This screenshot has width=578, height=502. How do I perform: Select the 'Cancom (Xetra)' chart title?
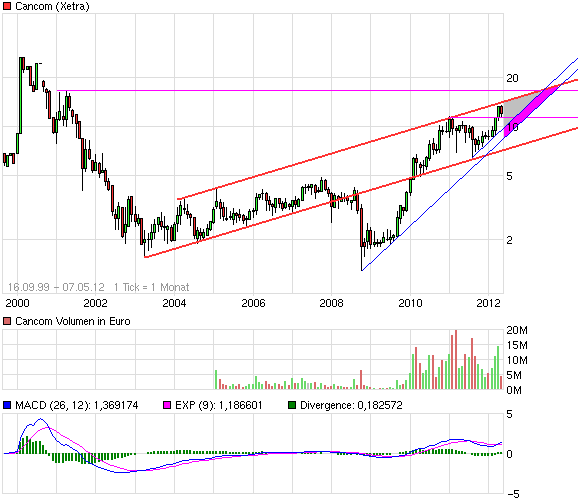(52, 6)
